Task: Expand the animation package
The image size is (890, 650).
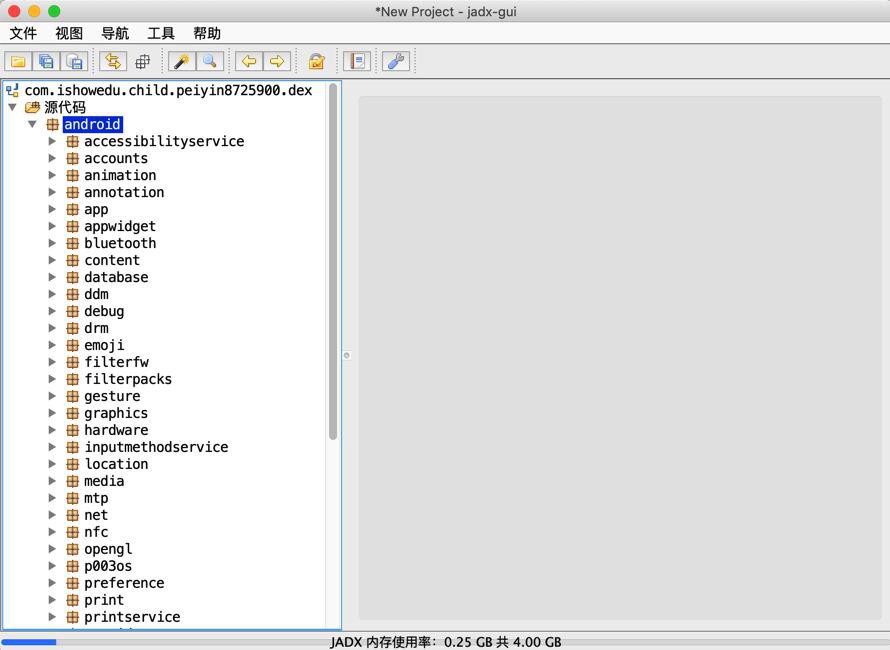Action: coord(52,175)
